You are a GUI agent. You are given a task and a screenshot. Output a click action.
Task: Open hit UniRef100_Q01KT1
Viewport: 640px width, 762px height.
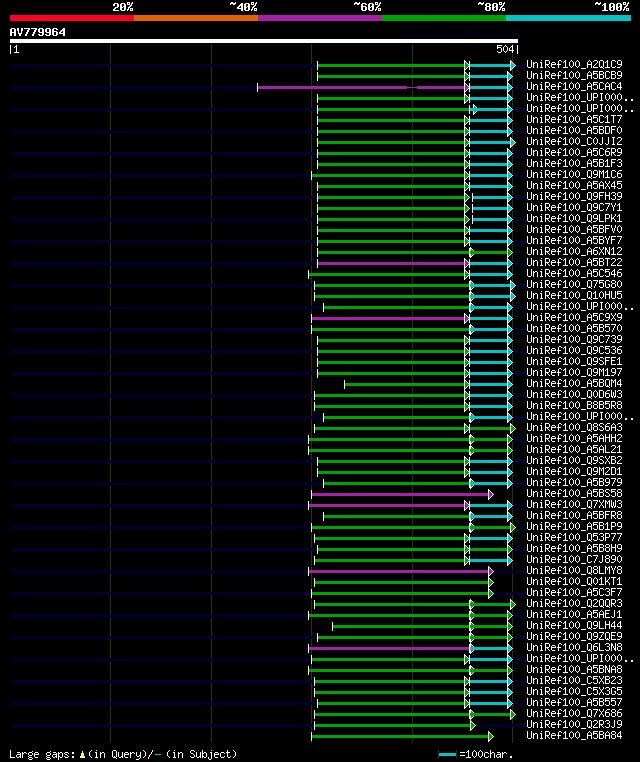[x=574, y=581]
